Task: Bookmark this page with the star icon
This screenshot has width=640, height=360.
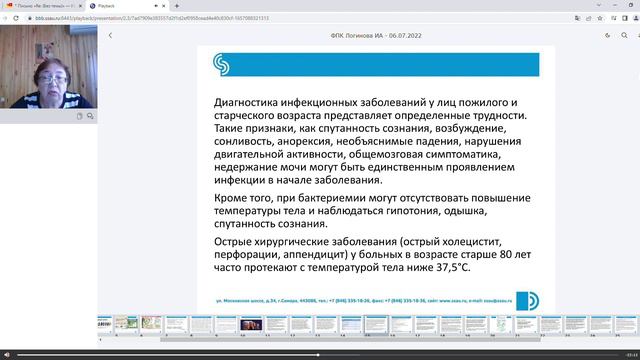Action: [600, 18]
